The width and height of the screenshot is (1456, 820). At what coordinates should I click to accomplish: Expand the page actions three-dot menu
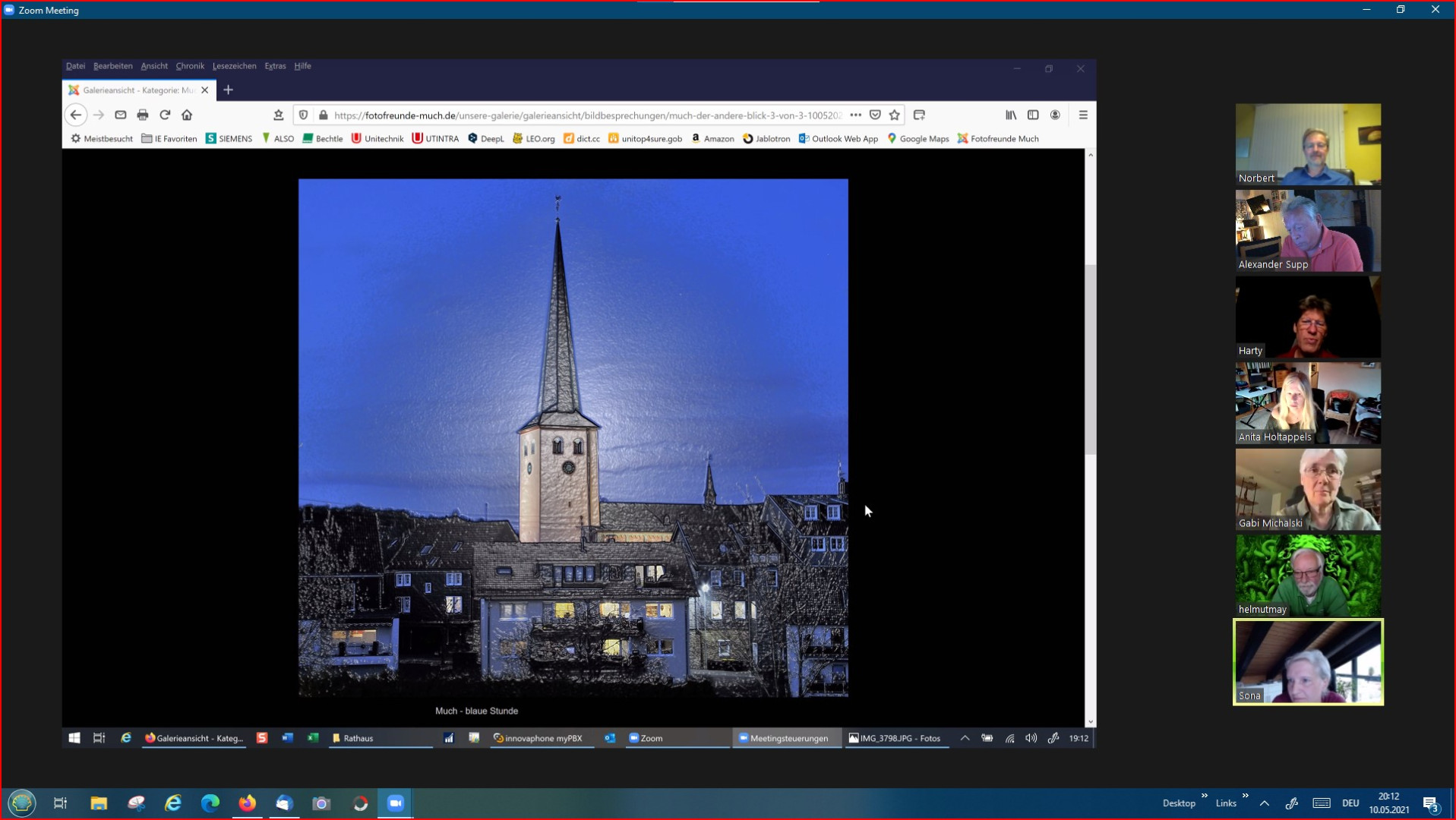pos(855,115)
